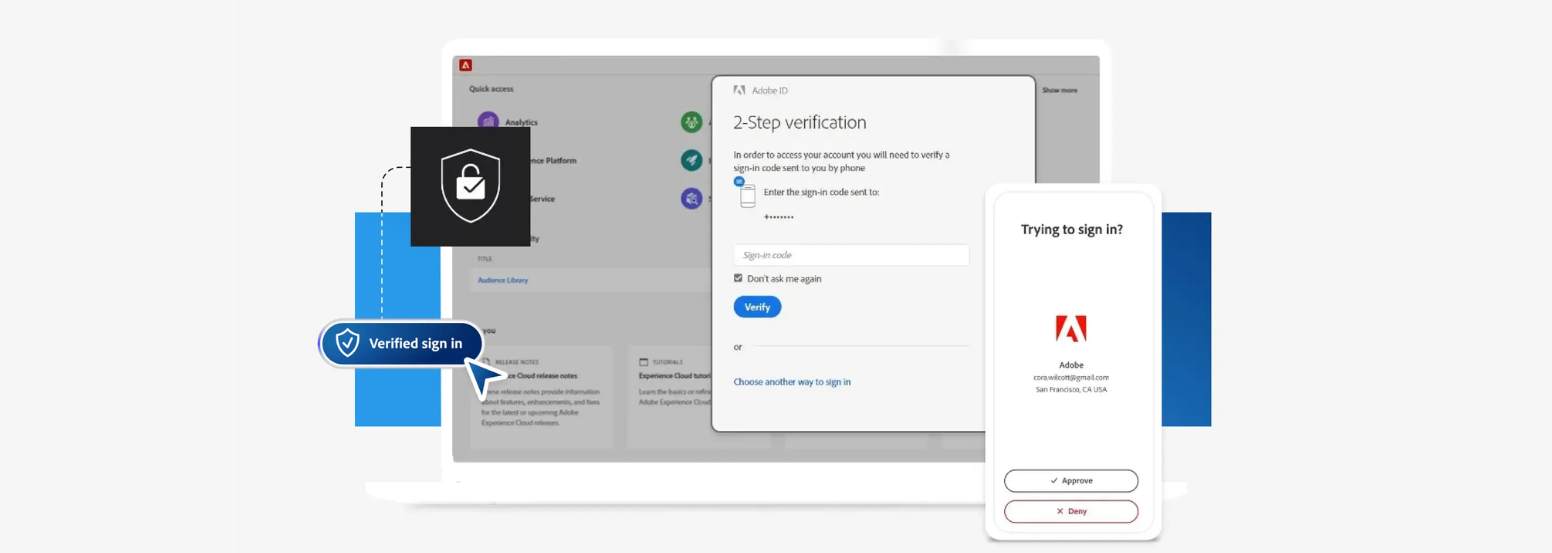This screenshot has width=1552, height=553.
Task: Click the phone device icon in verification dialog
Action: pos(747,195)
